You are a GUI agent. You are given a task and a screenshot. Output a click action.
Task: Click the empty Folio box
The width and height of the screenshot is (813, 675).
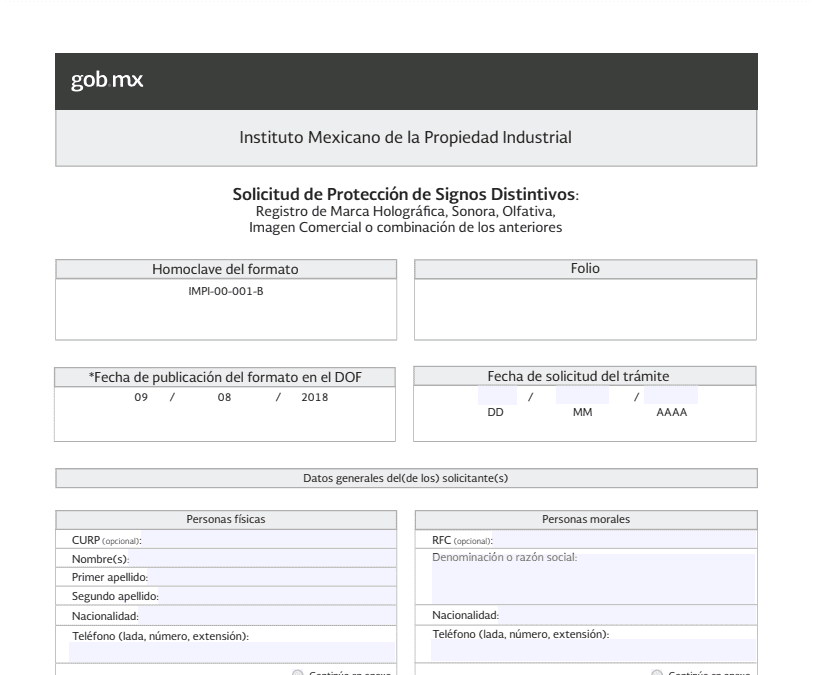(585, 310)
